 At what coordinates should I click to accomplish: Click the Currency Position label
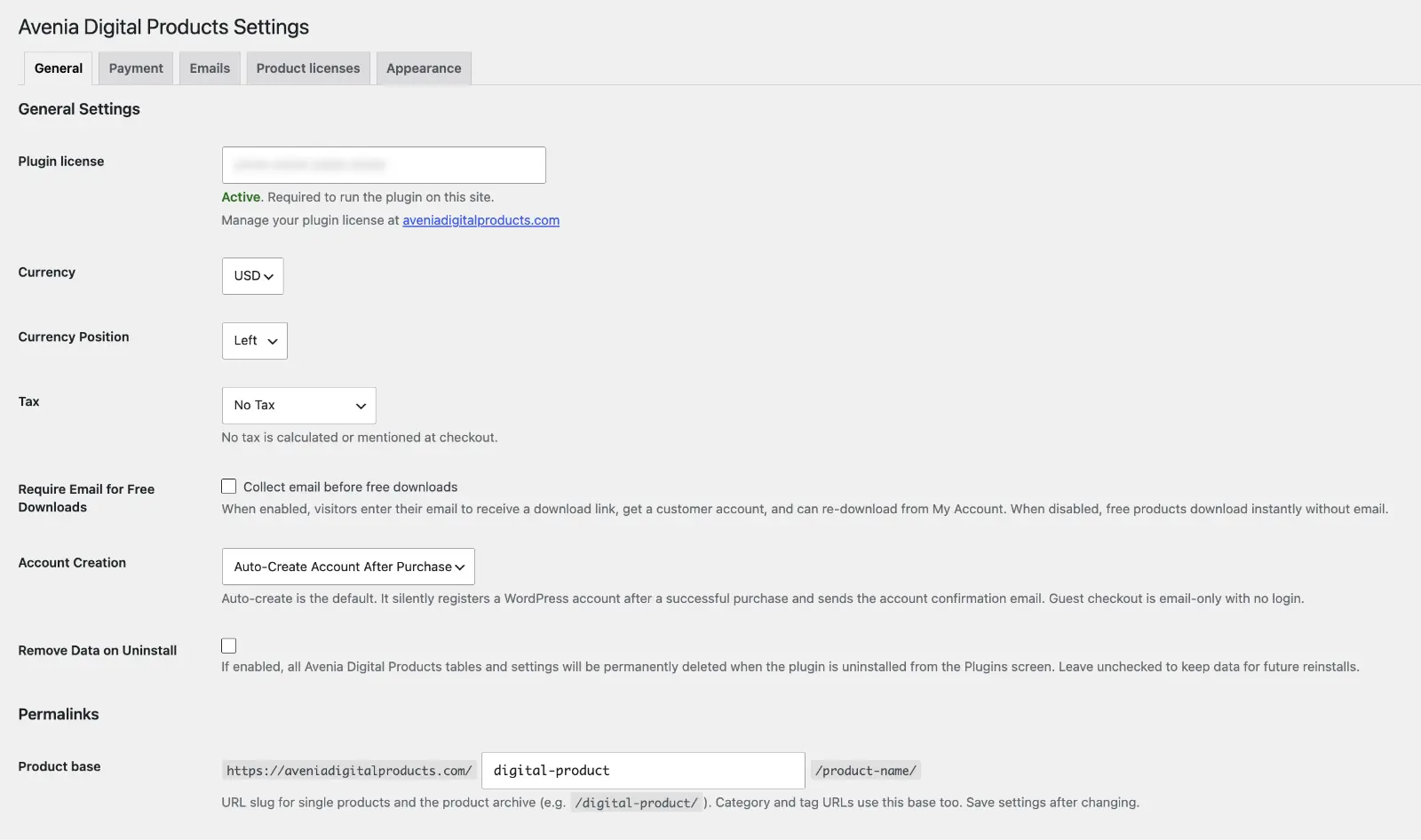(74, 337)
